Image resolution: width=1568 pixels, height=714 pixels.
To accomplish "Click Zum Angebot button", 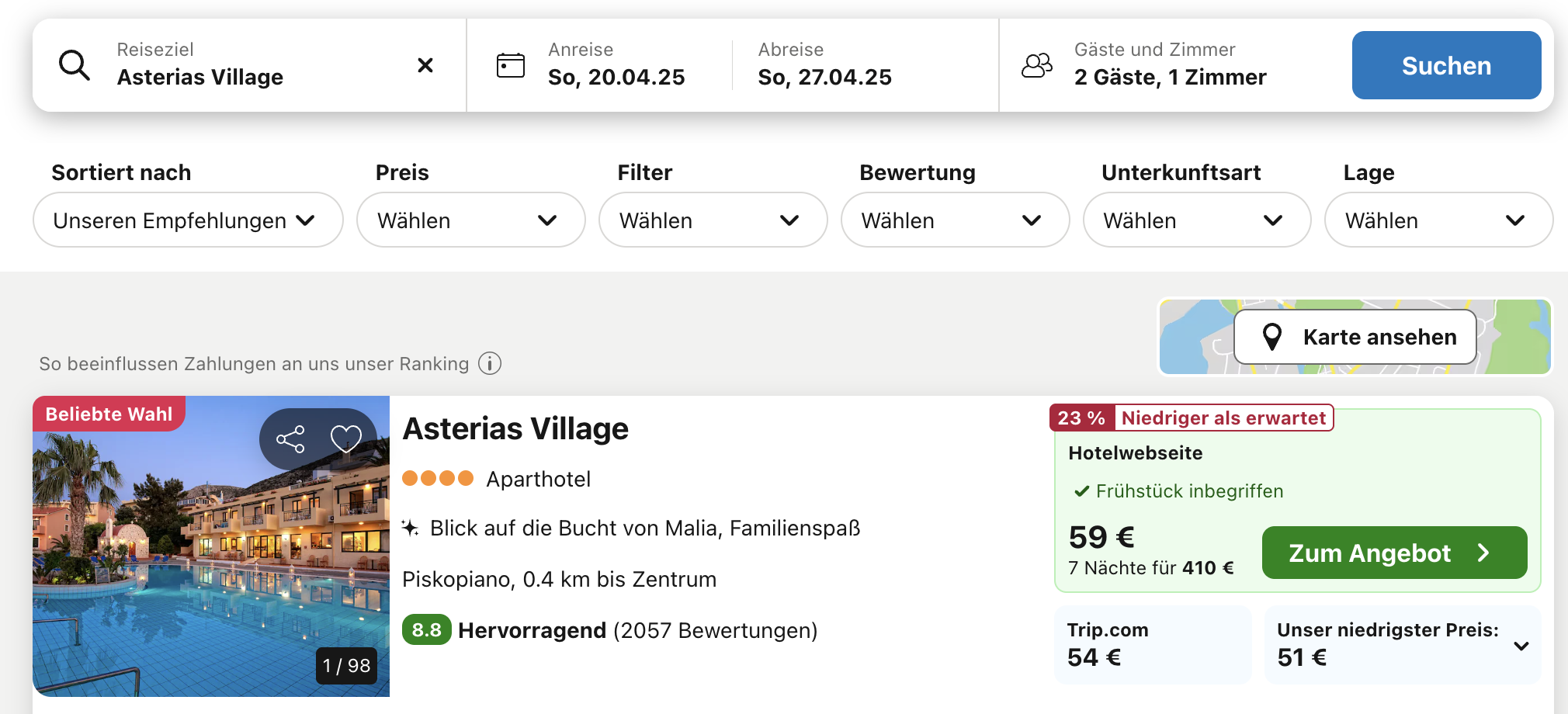I will (x=1394, y=553).
